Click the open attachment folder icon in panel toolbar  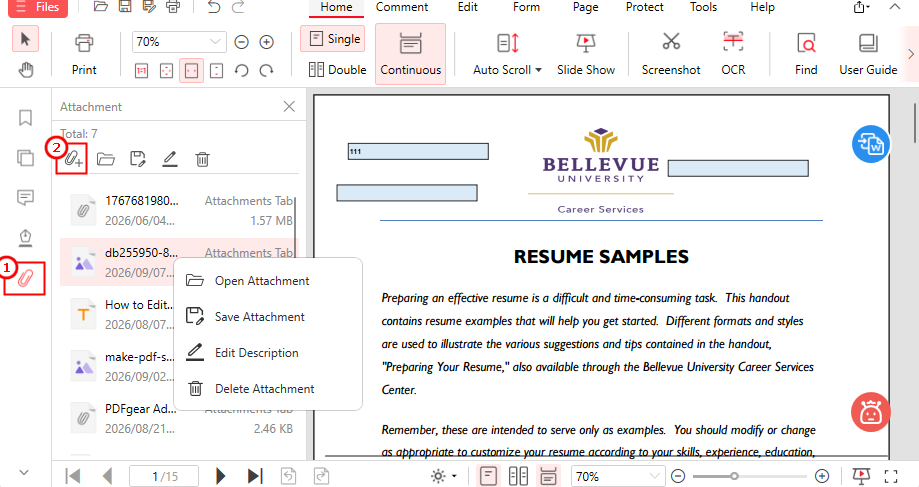[105, 159]
